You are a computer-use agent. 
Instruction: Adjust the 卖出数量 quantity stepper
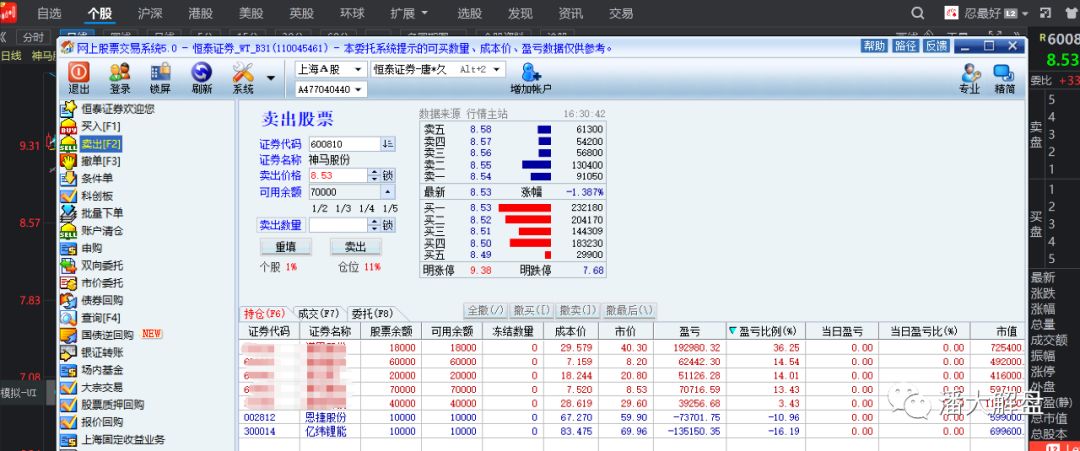[374, 225]
